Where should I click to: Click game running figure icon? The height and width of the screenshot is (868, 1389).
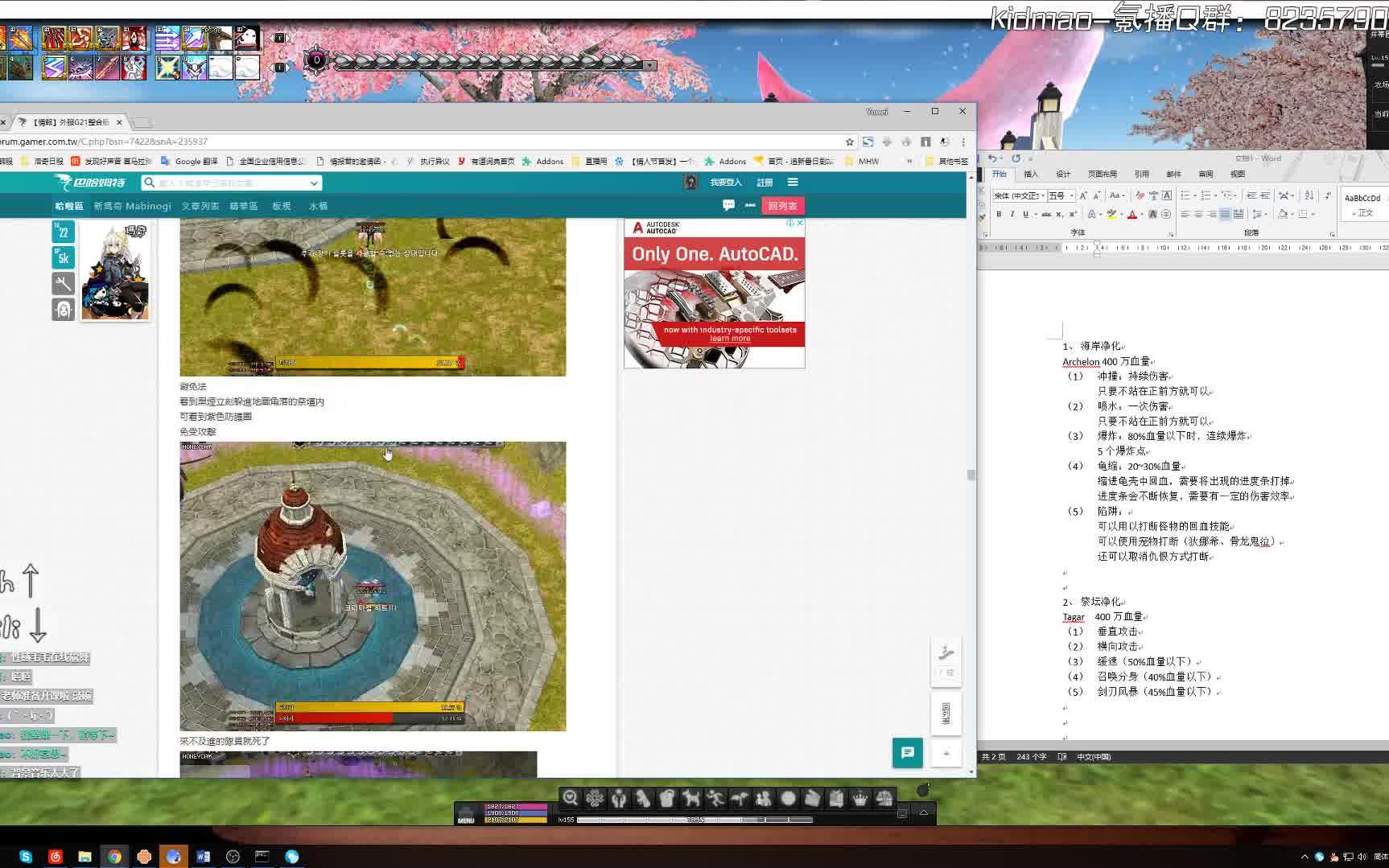(x=715, y=798)
